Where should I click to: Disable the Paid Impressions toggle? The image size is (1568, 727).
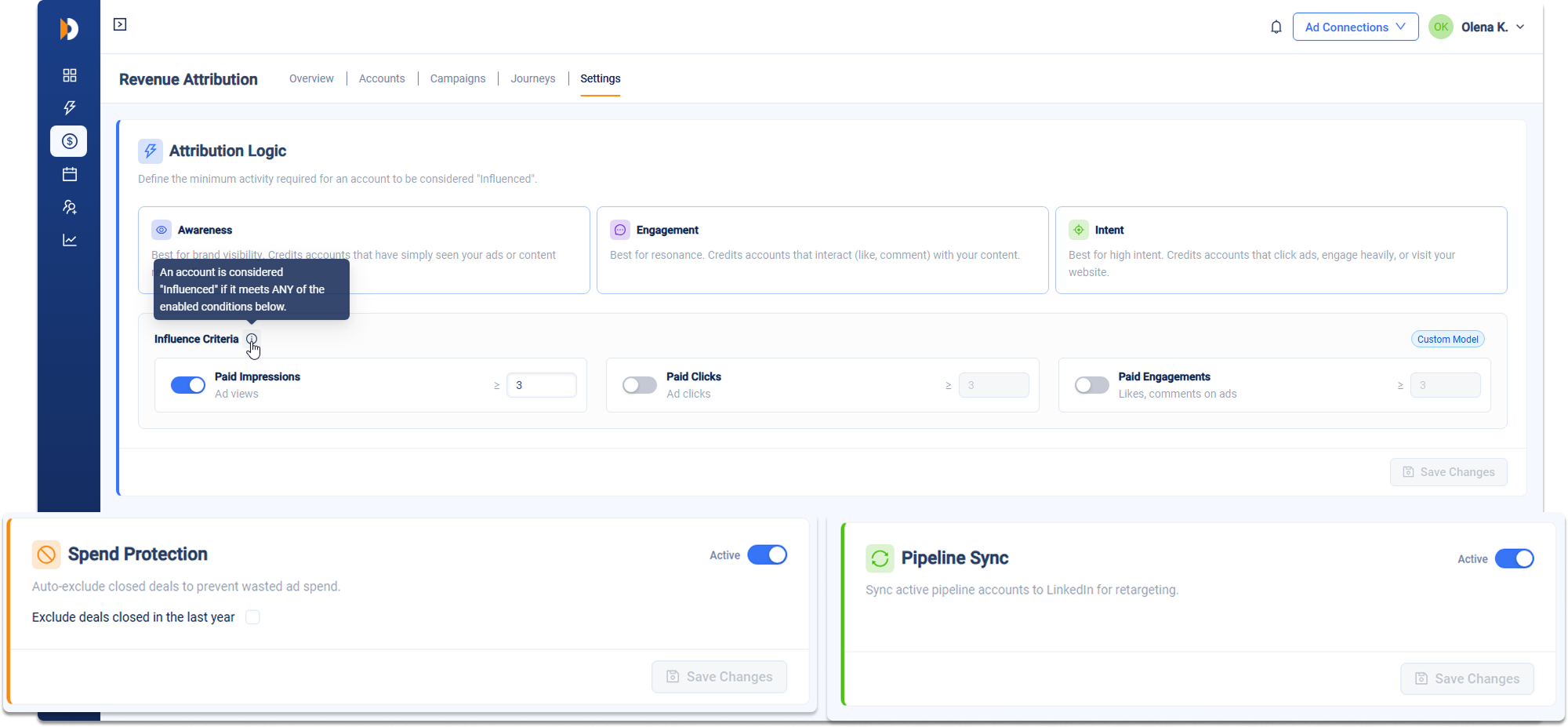pos(188,385)
